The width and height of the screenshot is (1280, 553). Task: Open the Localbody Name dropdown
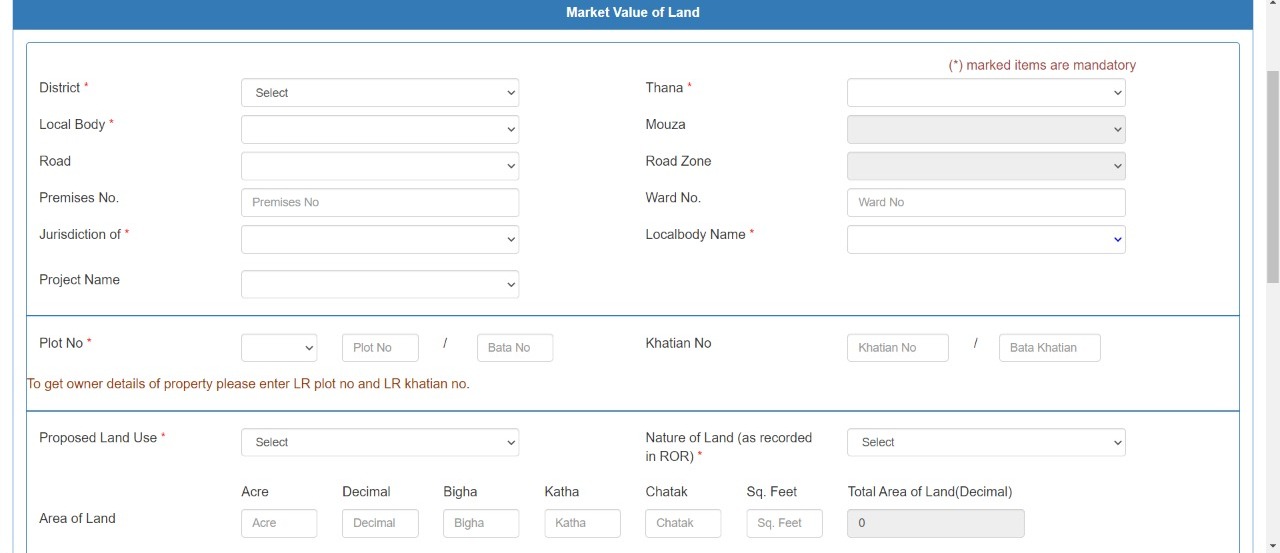point(985,239)
